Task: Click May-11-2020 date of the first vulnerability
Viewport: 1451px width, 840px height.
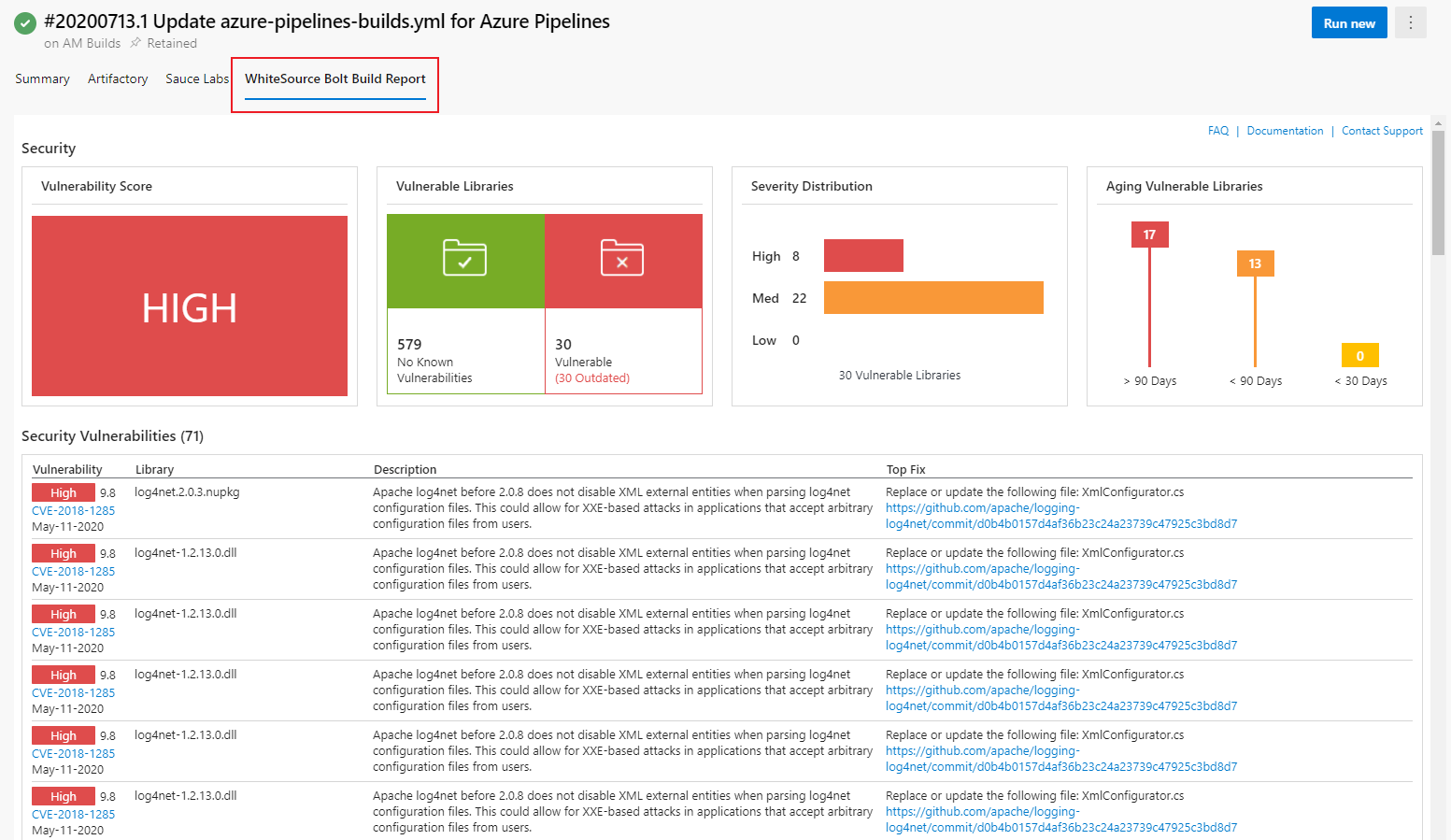Action: pos(68,526)
